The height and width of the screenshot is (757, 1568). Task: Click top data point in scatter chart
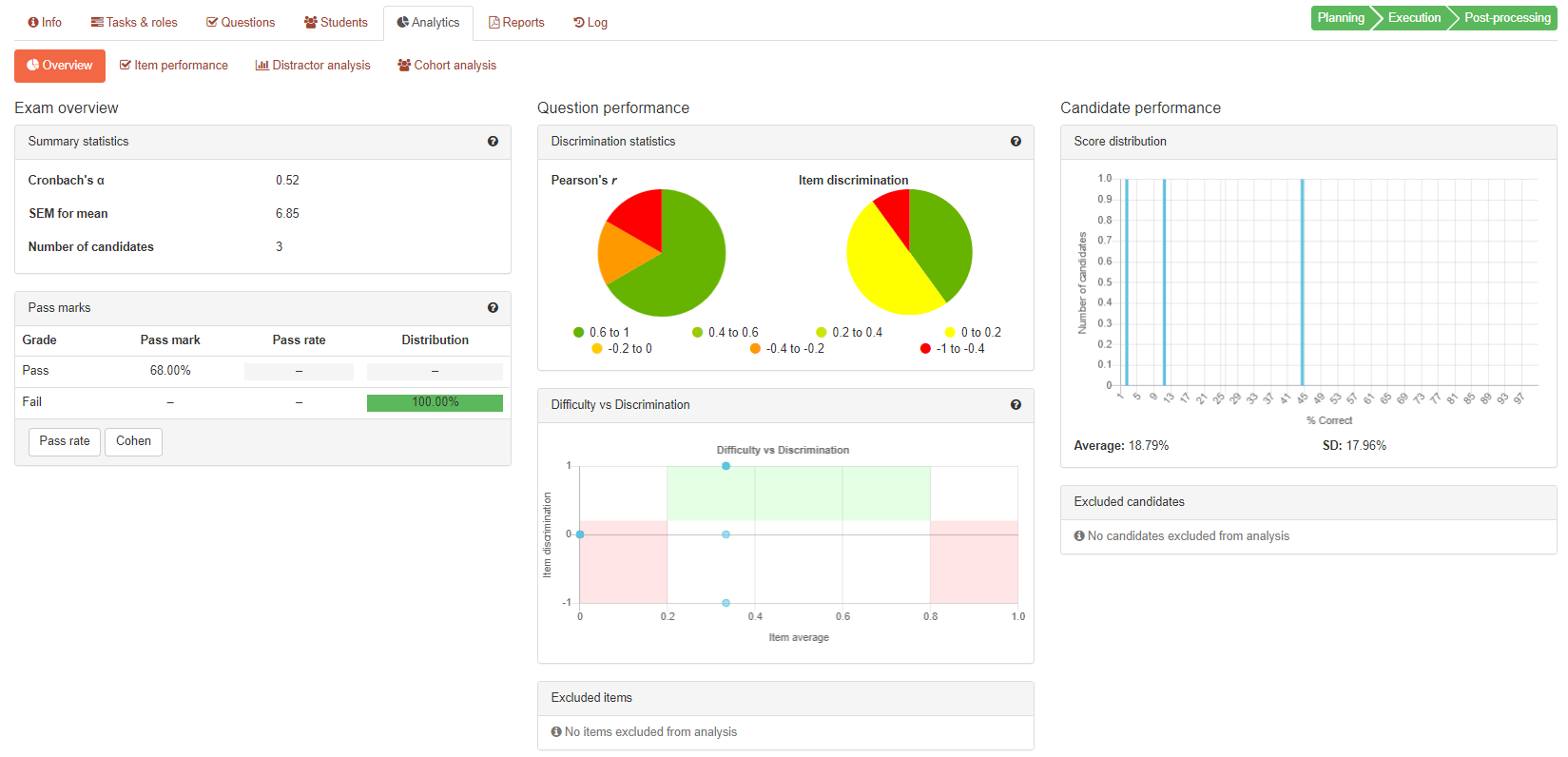[726, 466]
